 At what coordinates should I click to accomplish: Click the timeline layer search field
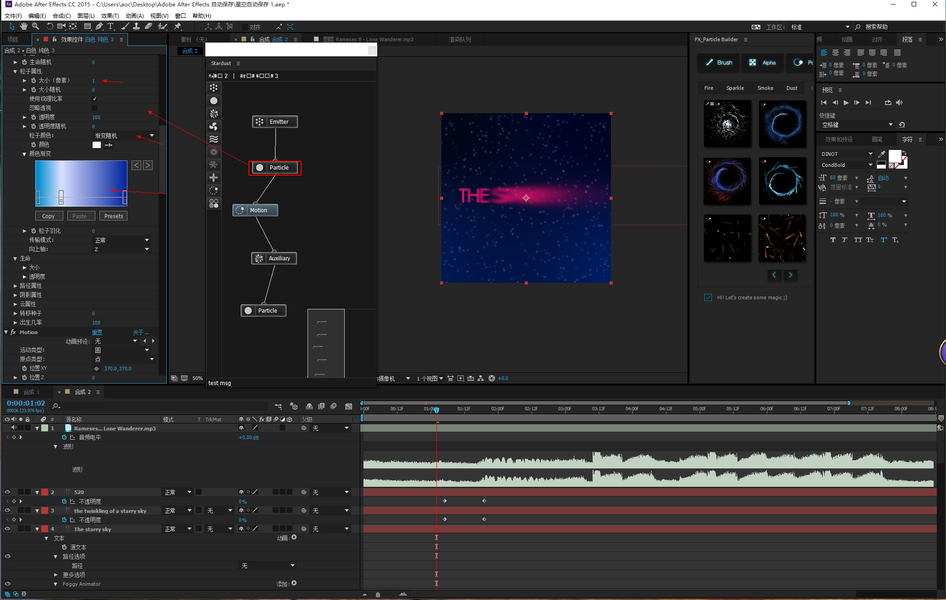coord(157,406)
